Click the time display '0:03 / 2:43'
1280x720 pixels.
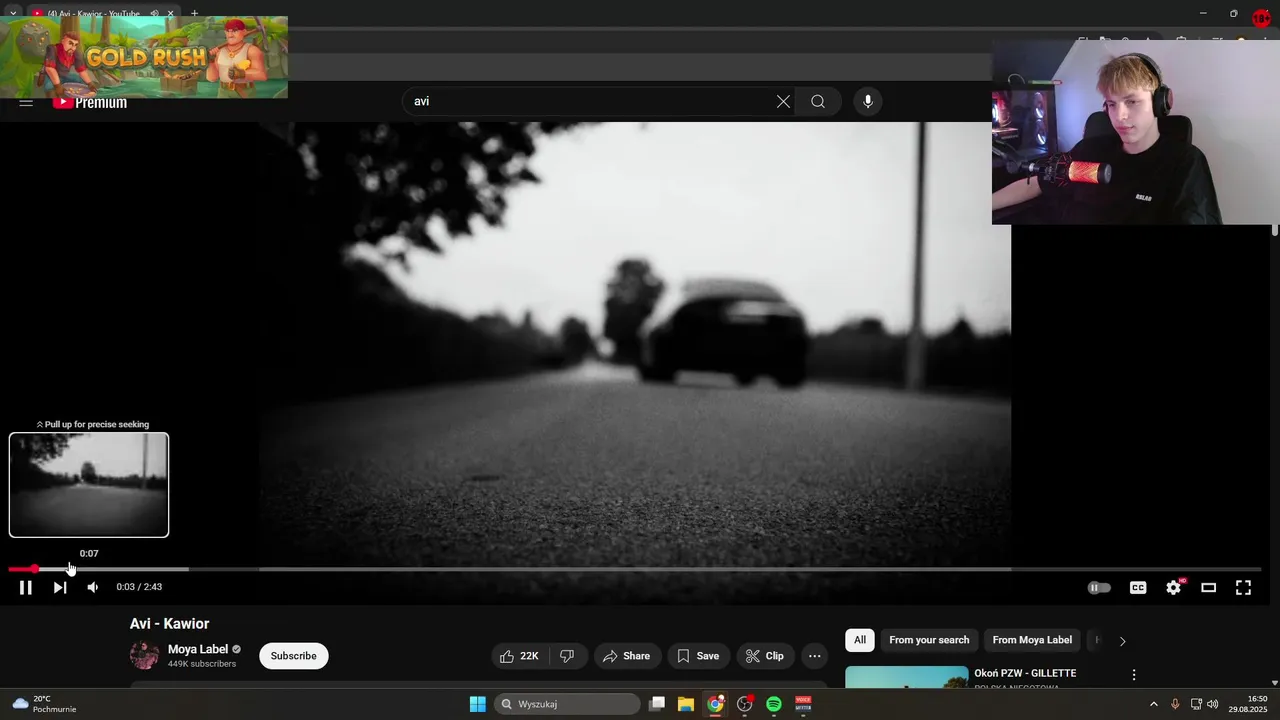139,587
